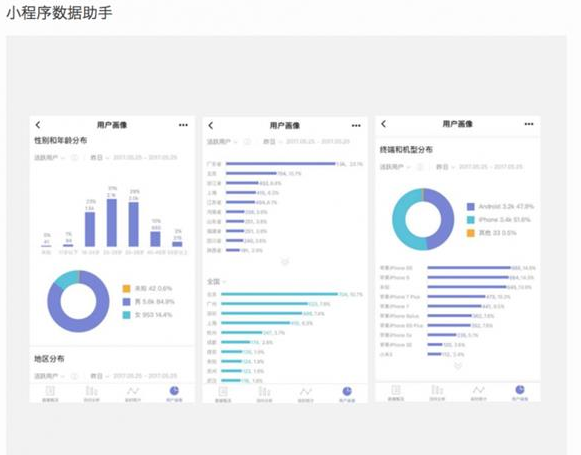The width and height of the screenshot is (581, 455).
Task: Click the info icon under 终端和机型分布
Action: [420, 167]
